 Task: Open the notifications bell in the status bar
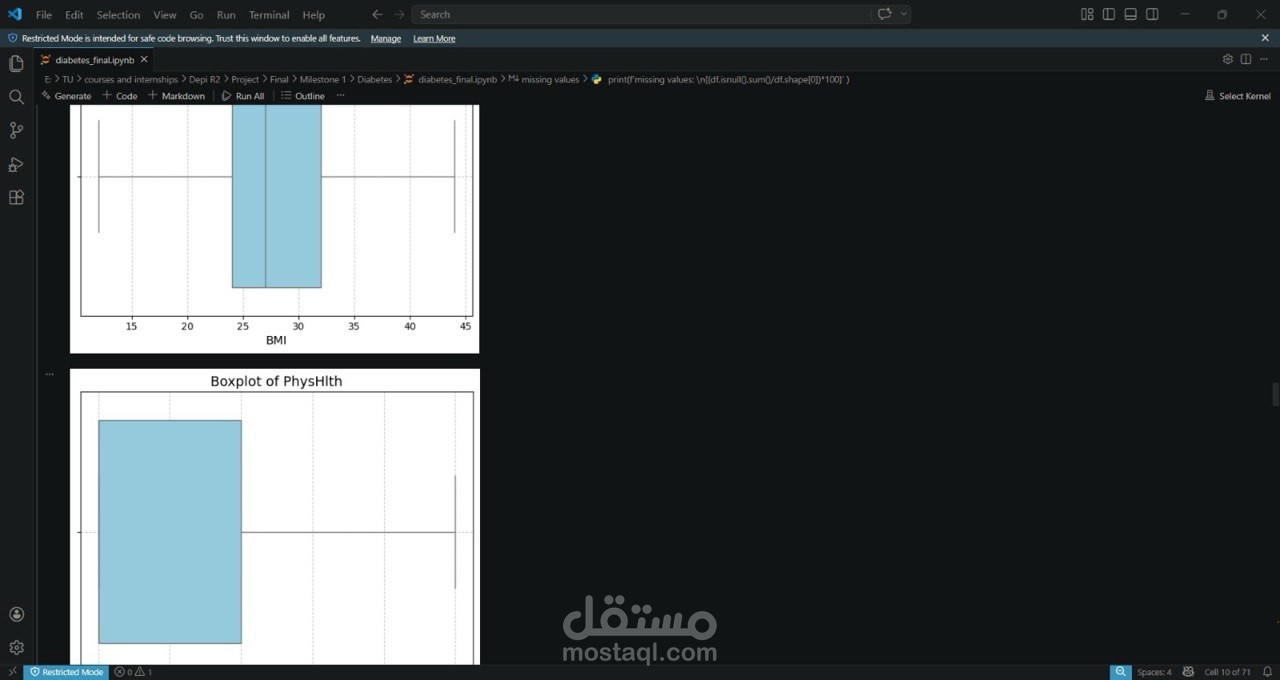click(1268, 672)
